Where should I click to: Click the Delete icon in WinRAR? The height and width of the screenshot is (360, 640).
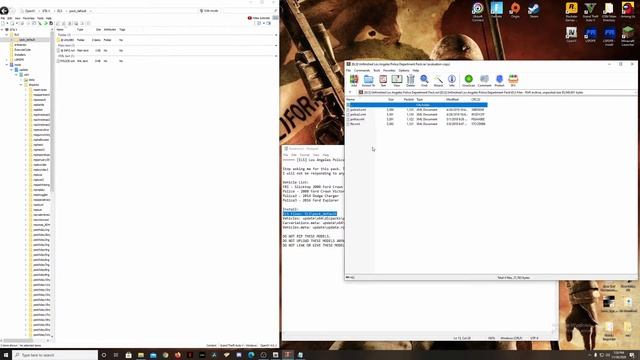[x=411, y=80]
